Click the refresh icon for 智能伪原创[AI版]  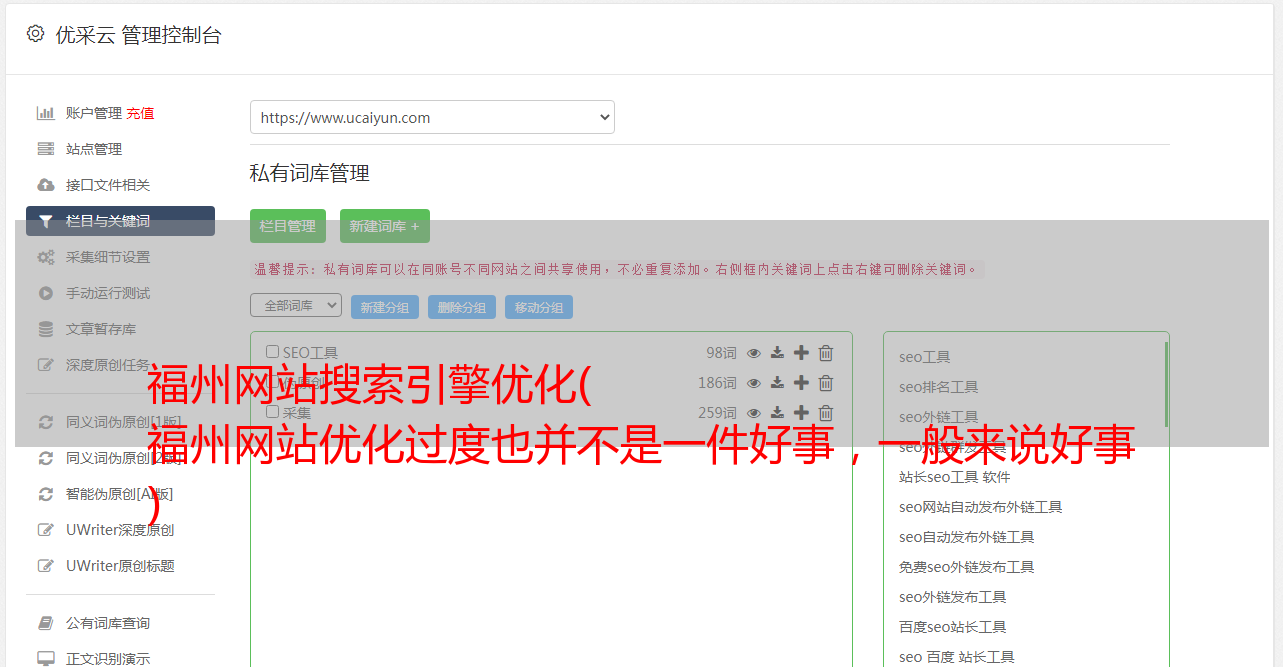click(45, 494)
